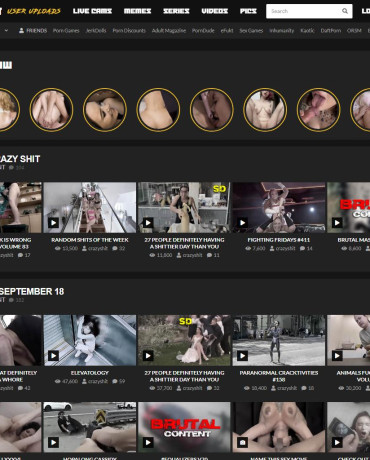
Task: Open the Fighting Fridays #411 thumbnail
Action: 279,207
